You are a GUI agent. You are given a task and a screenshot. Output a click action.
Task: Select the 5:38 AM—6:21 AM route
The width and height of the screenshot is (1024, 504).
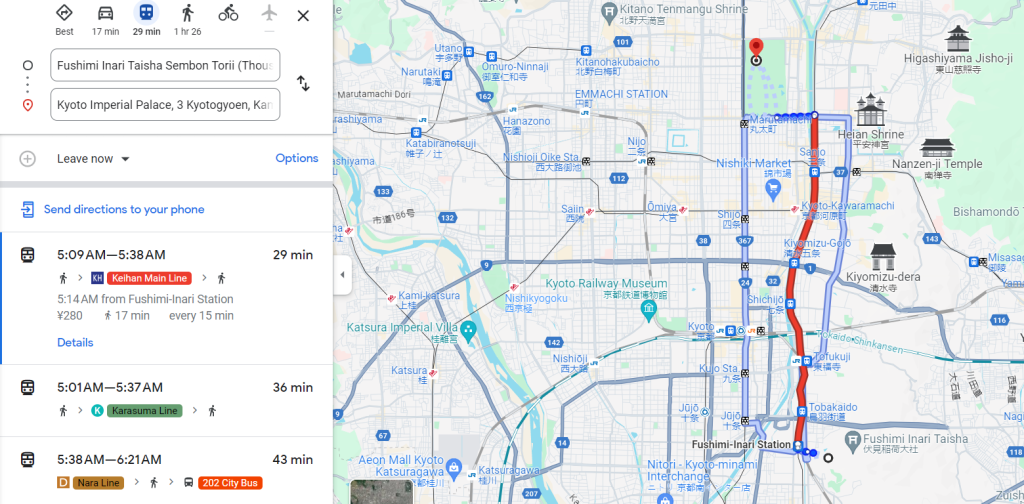pos(167,471)
